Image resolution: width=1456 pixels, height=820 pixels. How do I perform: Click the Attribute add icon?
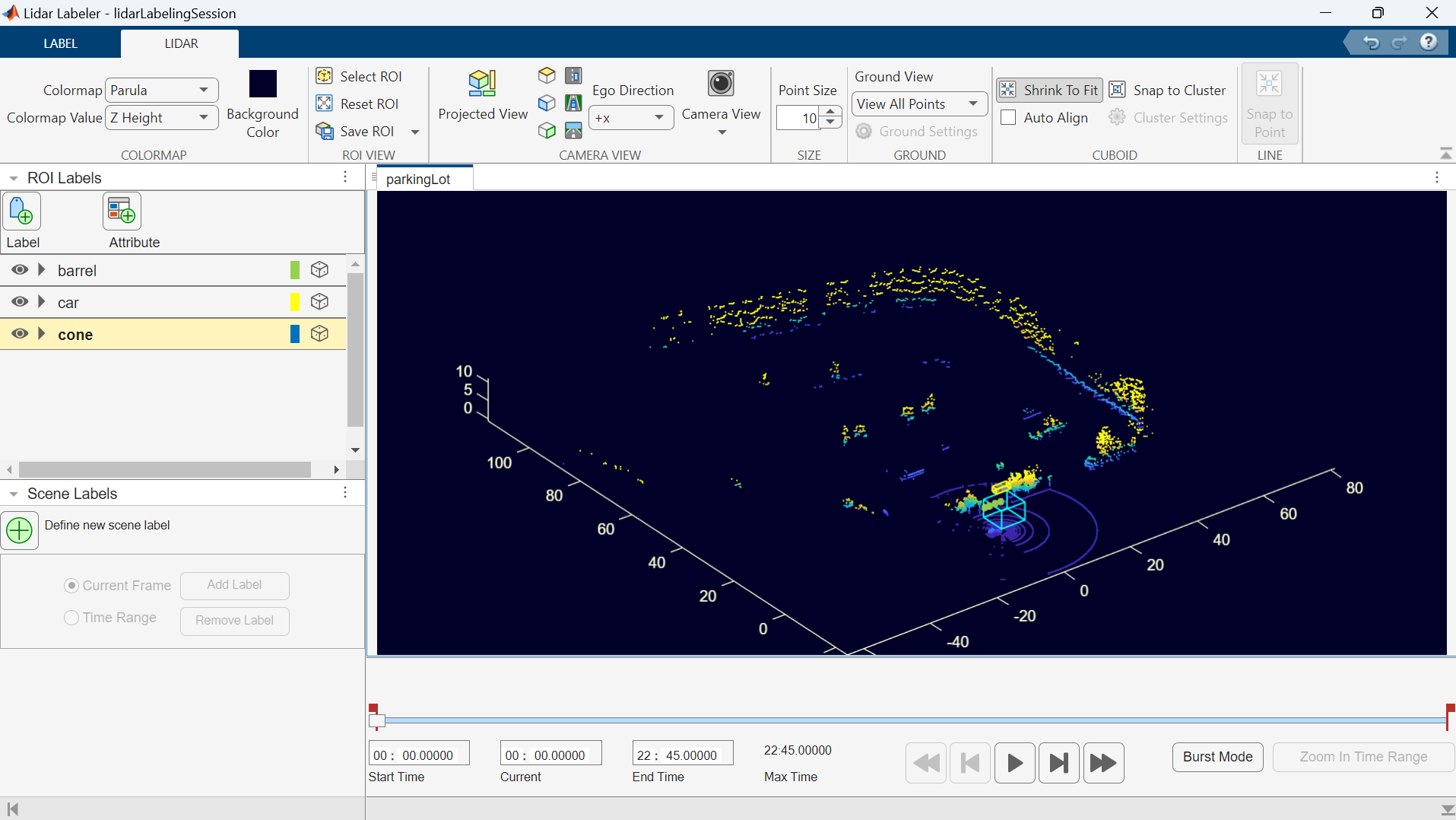[x=122, y=211]
